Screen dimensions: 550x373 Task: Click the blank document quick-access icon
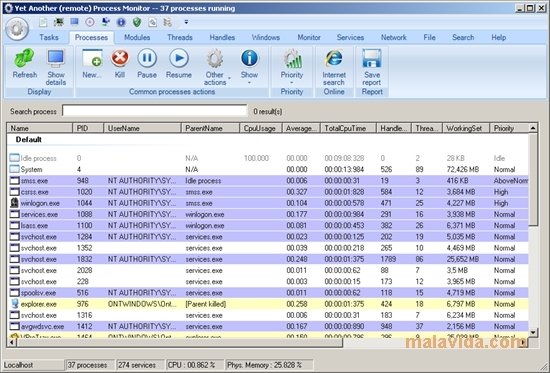click(43, 22)
